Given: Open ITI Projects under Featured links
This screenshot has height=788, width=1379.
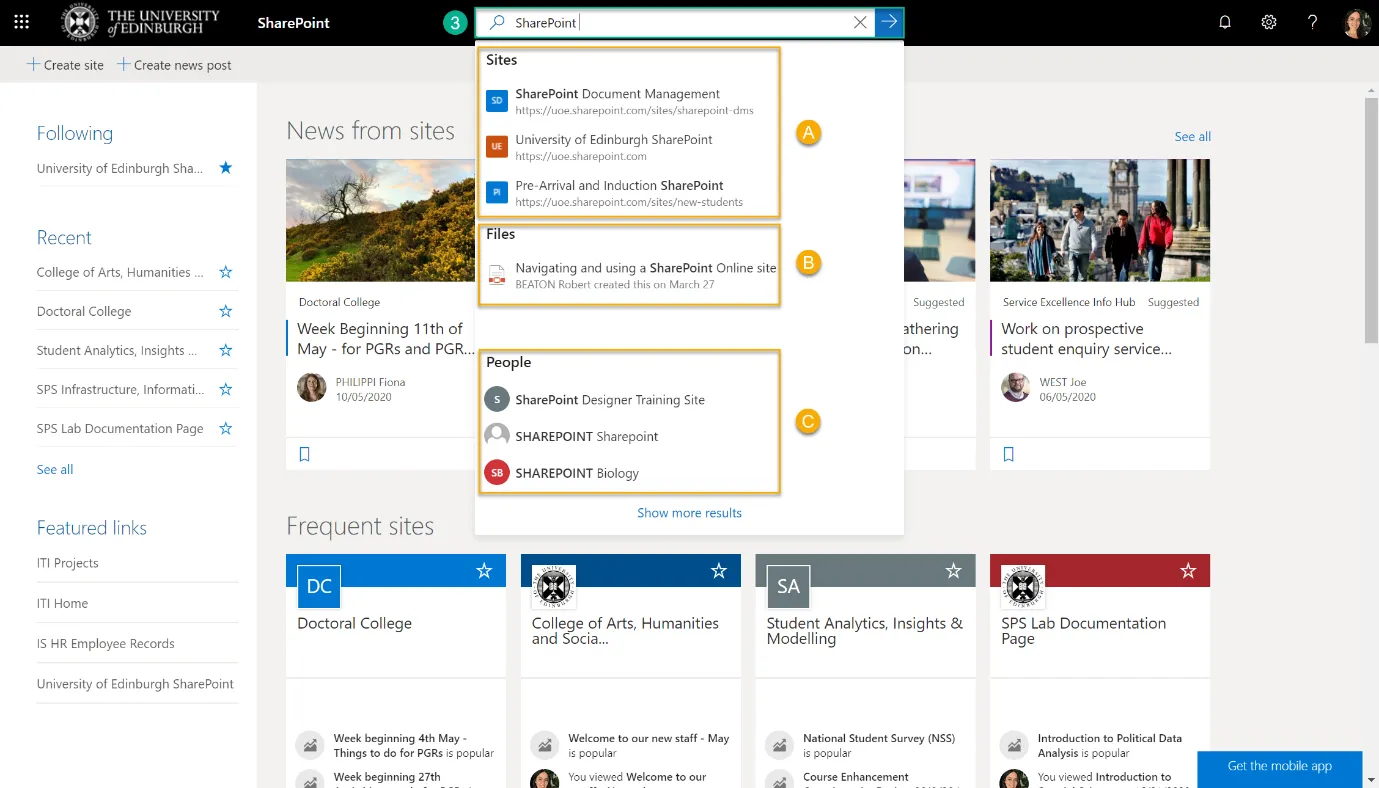Looking at the screenshot, I should click(x=67, y=563).
